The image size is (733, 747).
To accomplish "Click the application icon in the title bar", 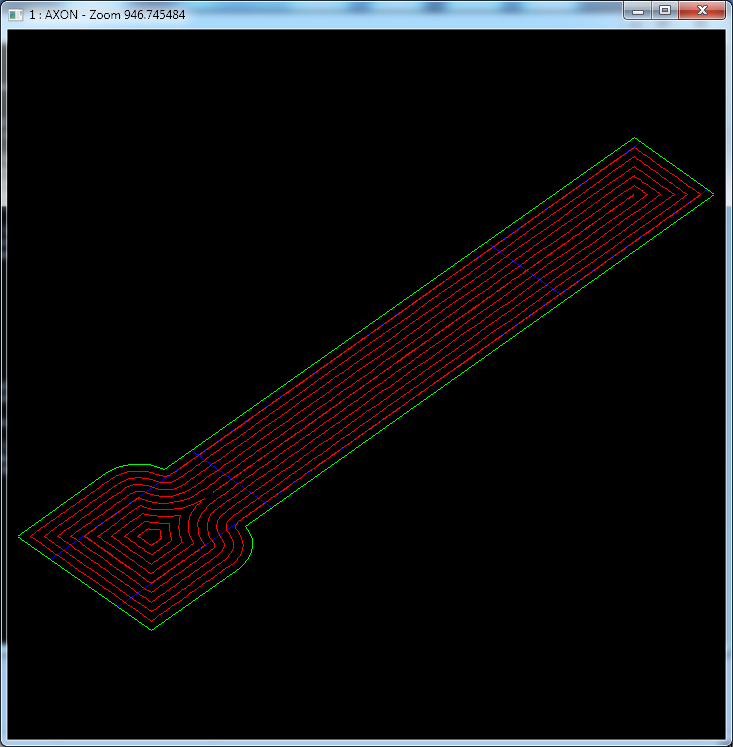I will point(14,15).
